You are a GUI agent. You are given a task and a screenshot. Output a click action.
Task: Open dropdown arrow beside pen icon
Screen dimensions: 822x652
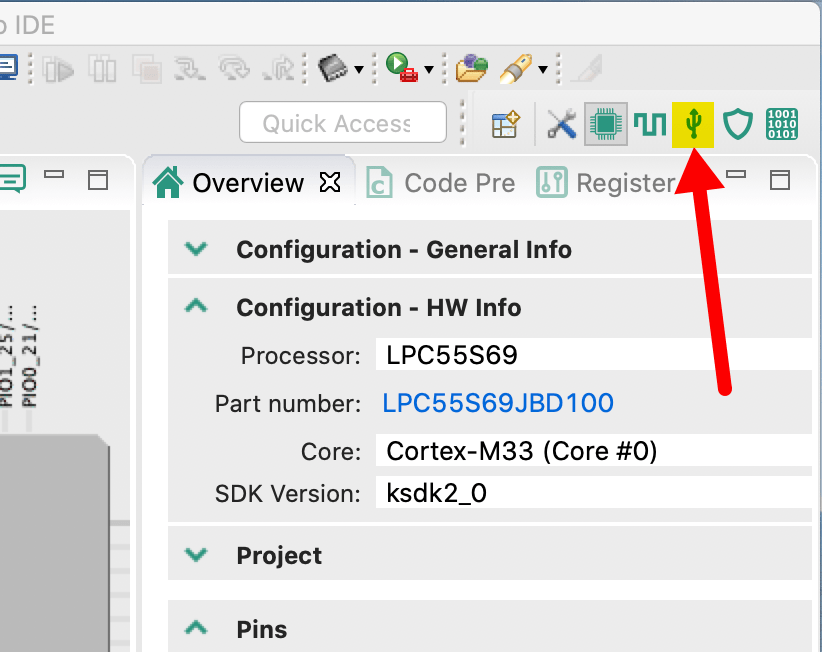[x=543, y=69]
